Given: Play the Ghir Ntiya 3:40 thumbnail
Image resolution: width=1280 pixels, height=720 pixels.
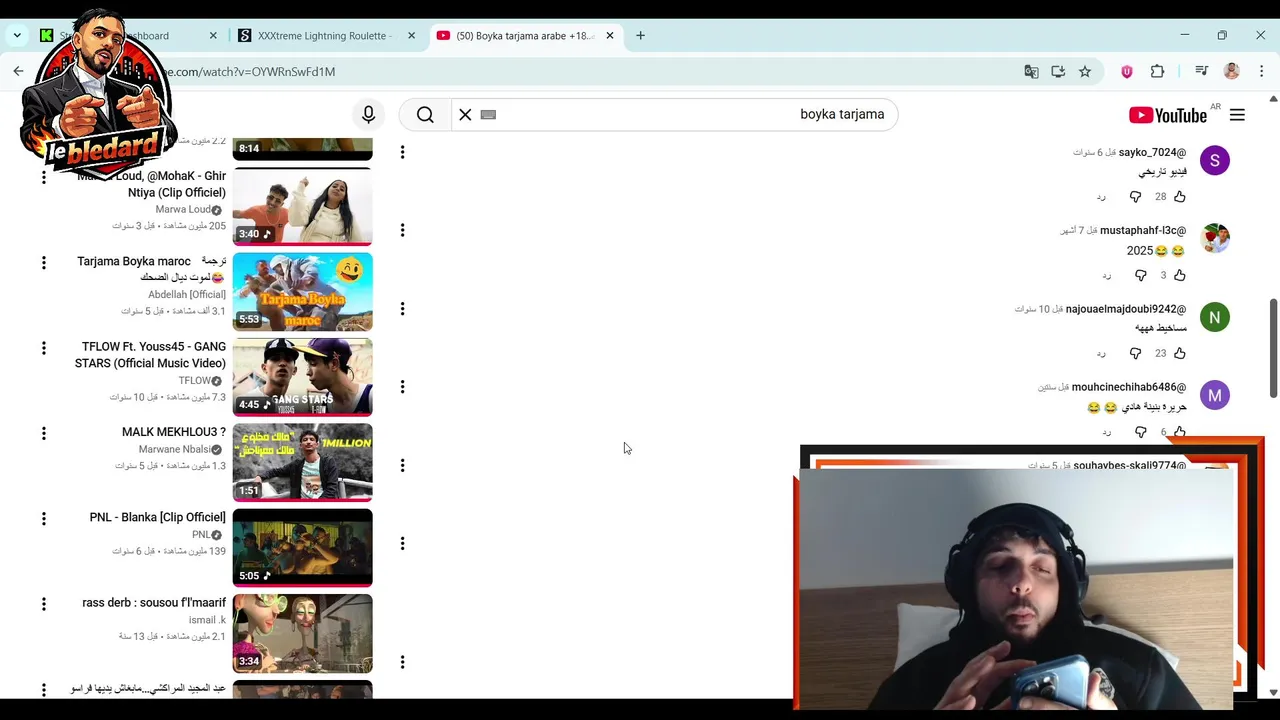Looking at the screenshot, I should coord(302,206).
